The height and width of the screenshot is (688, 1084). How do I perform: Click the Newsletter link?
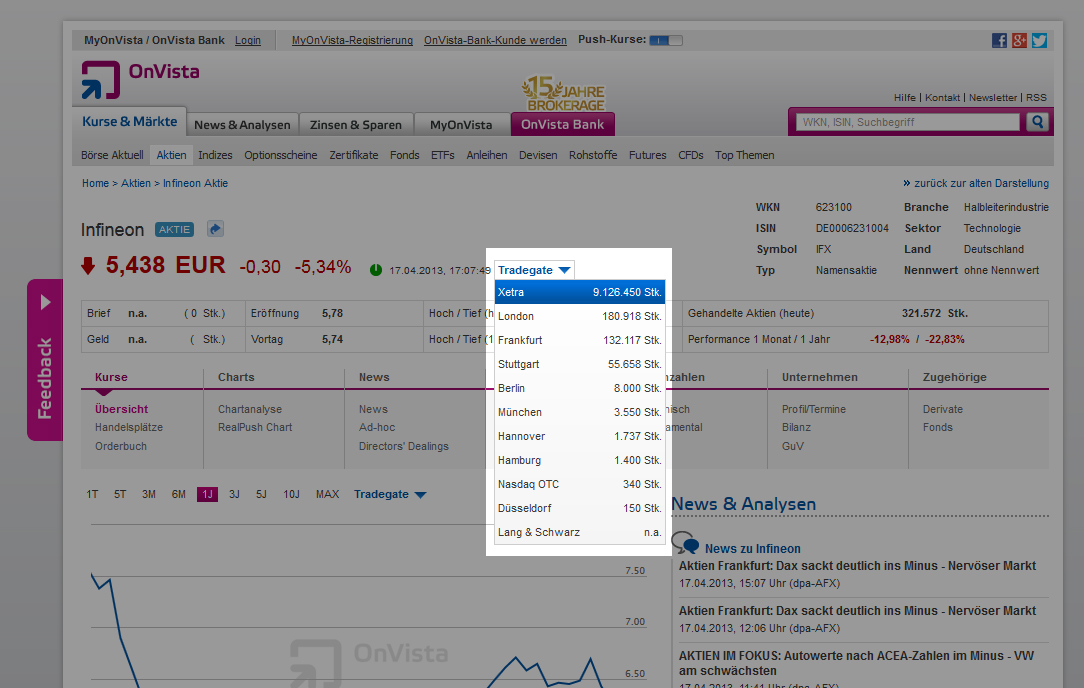993,97
